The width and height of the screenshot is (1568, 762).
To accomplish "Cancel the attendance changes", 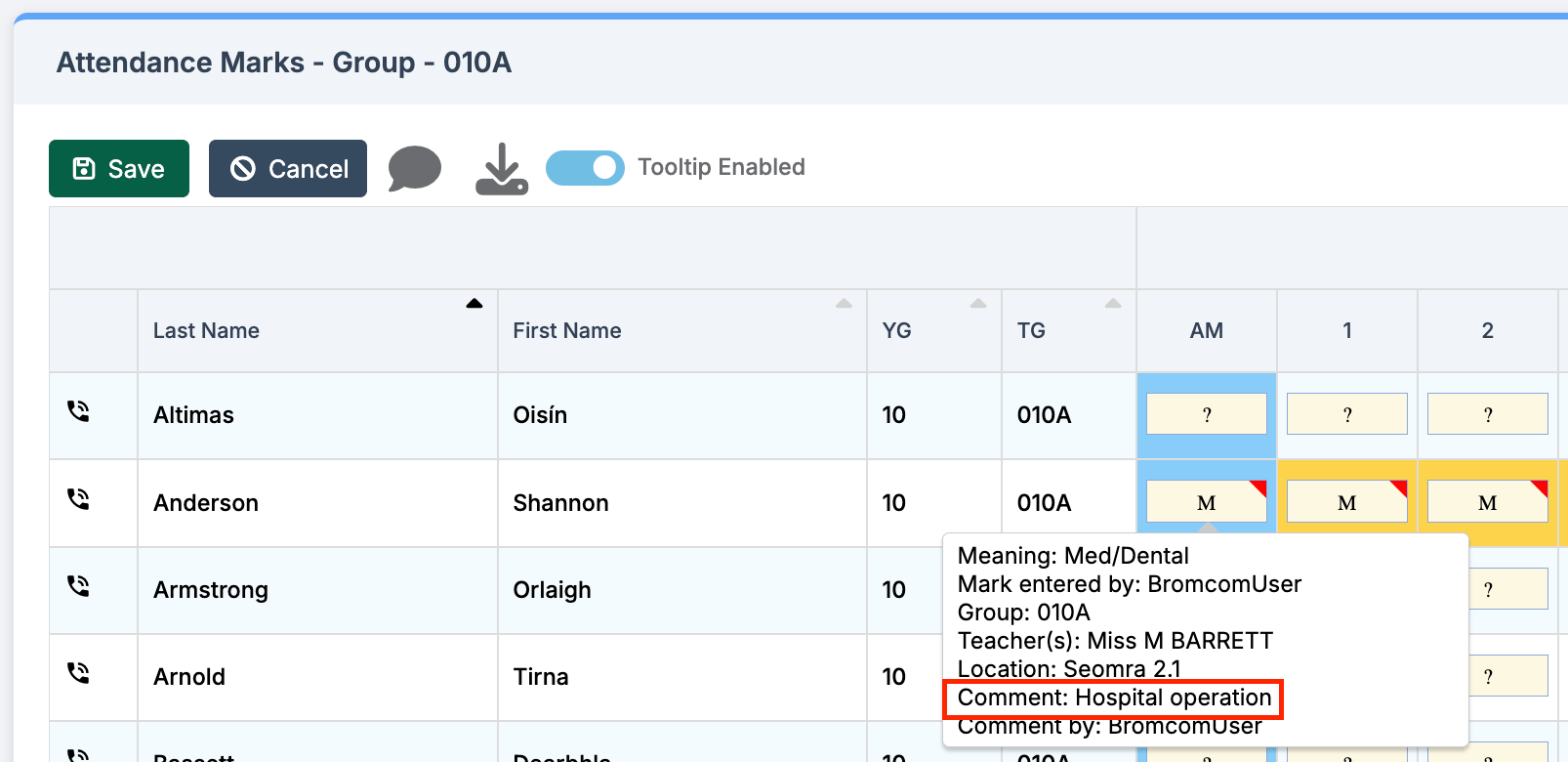I will click(x=288, y=169).
